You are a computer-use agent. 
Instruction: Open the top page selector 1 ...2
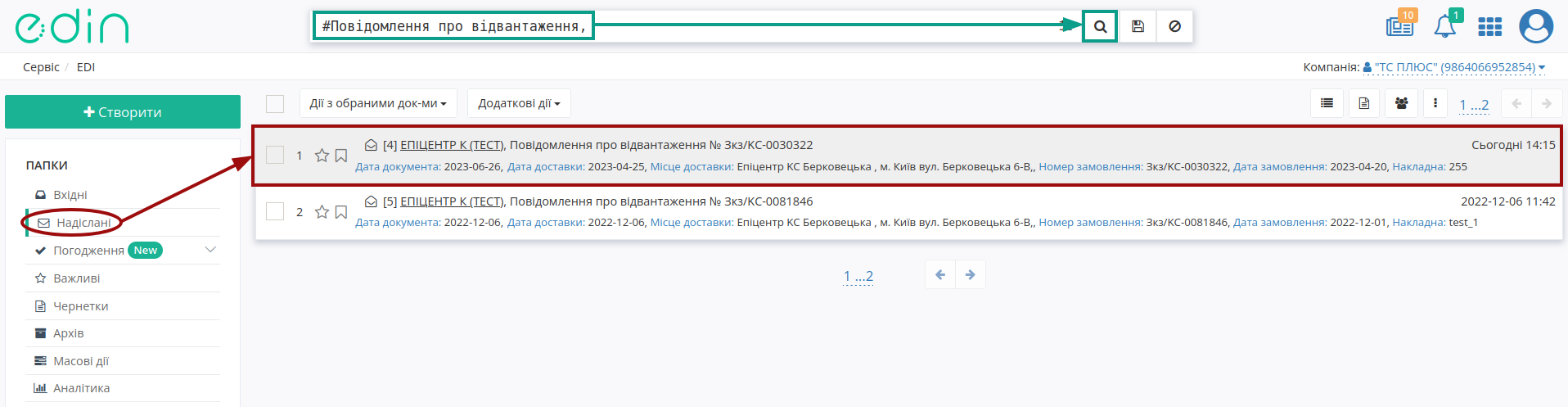(1474, 105)
